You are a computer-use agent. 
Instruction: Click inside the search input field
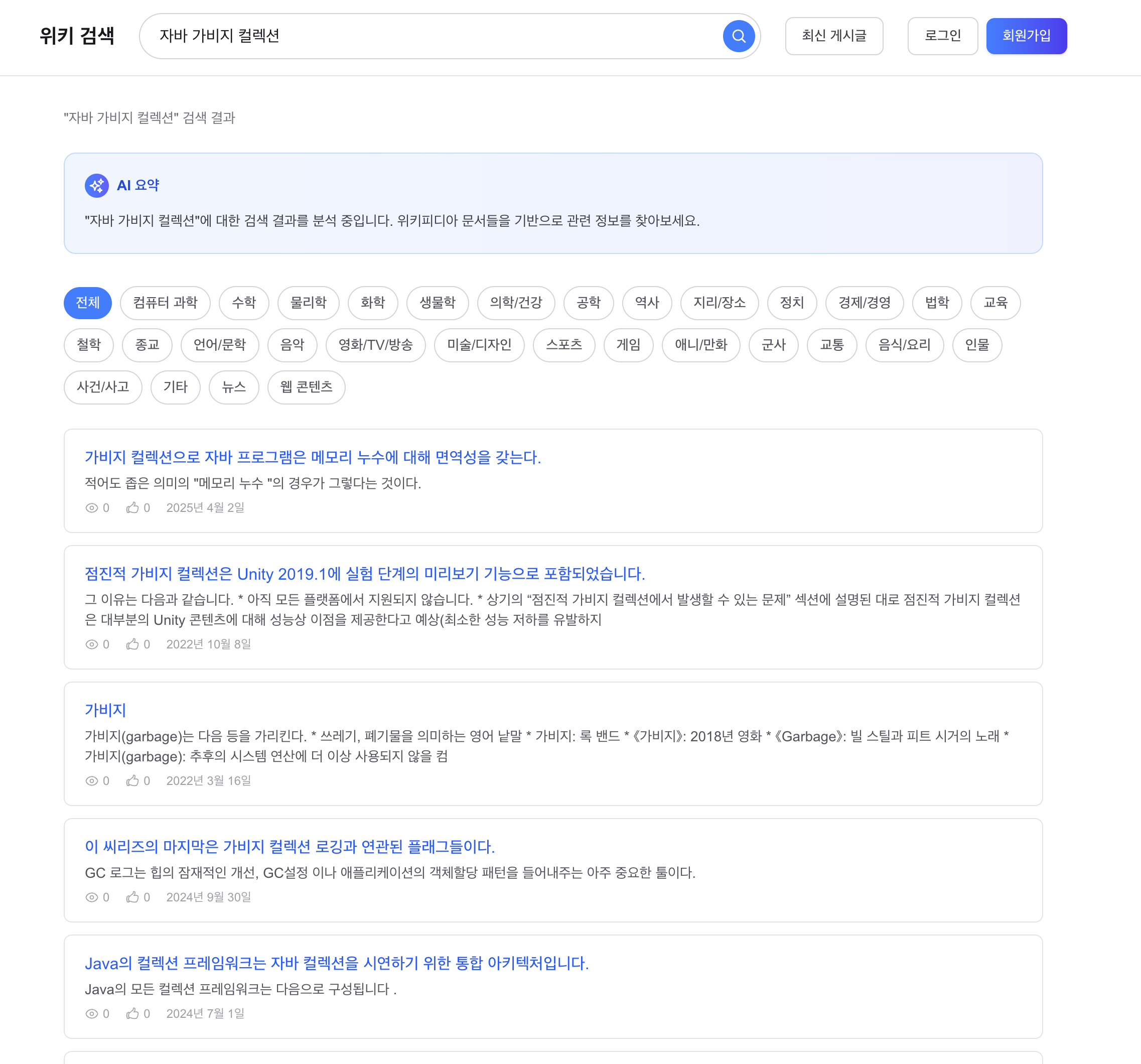tap(402, 36)
